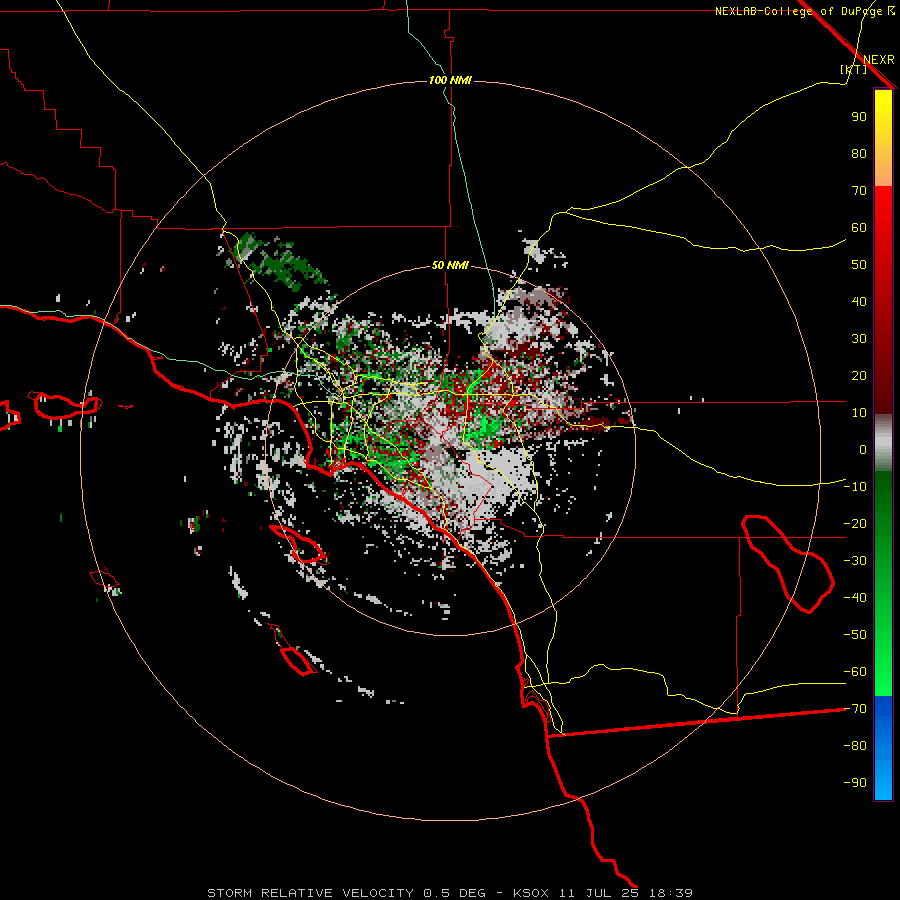Click the Santa Catalina Island outline
This screenshot has width=900, height=900.
298,544
